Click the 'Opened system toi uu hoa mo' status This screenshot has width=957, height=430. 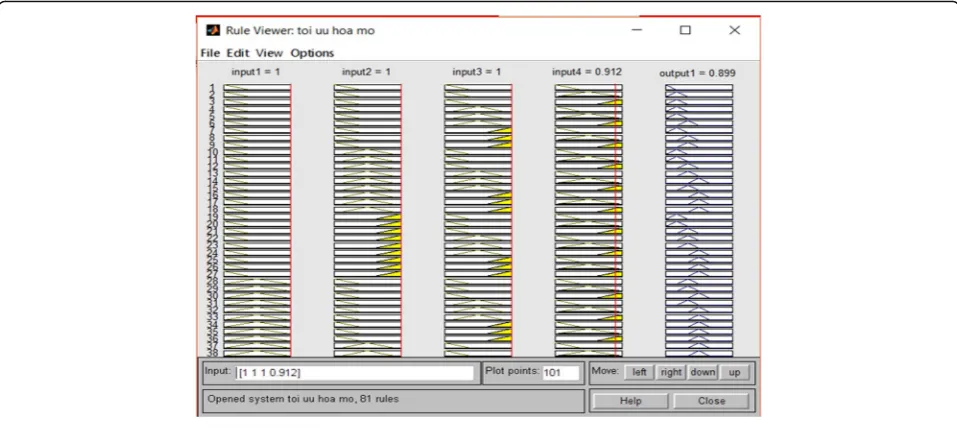pos(303,400)
